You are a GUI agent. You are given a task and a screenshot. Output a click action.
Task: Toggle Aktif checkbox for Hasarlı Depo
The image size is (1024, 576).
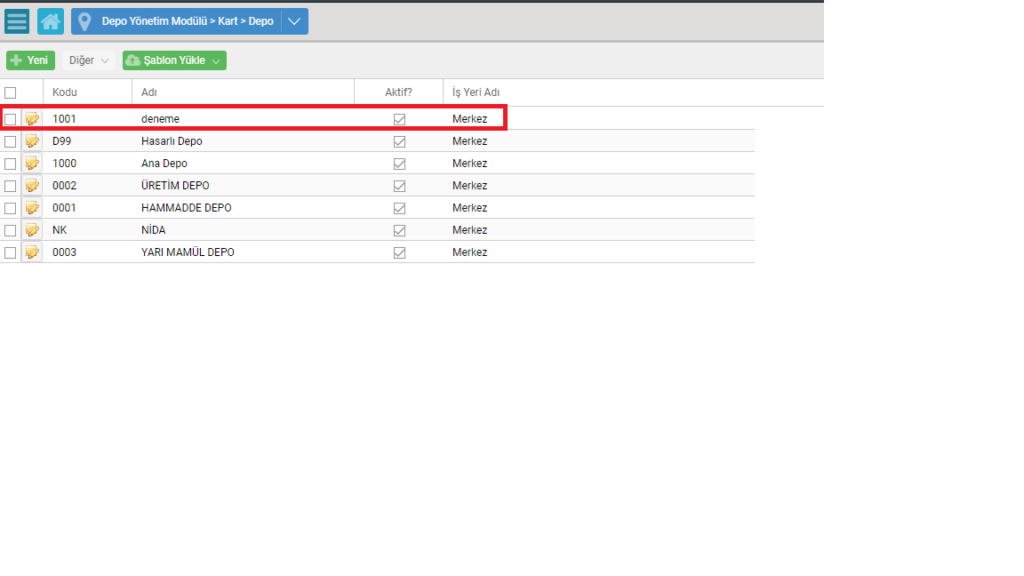(399, 142)
